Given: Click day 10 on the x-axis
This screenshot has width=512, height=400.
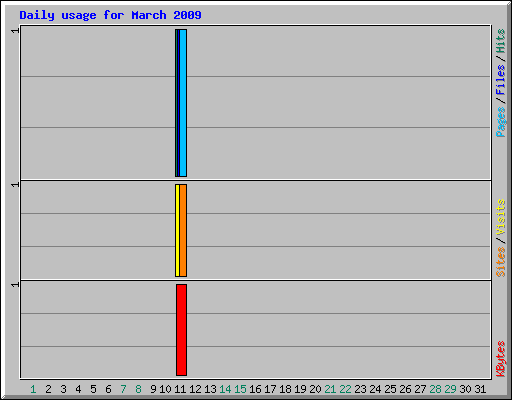Looking at the screenshot, I should click(x=165, y=389).
